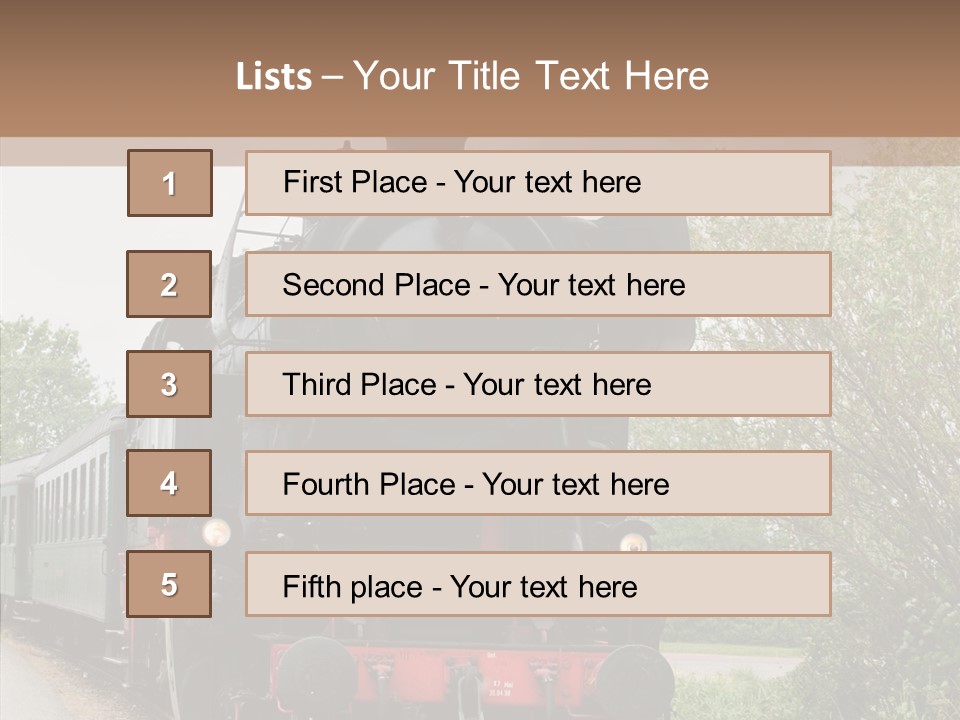Click the number 1 box

170,183
